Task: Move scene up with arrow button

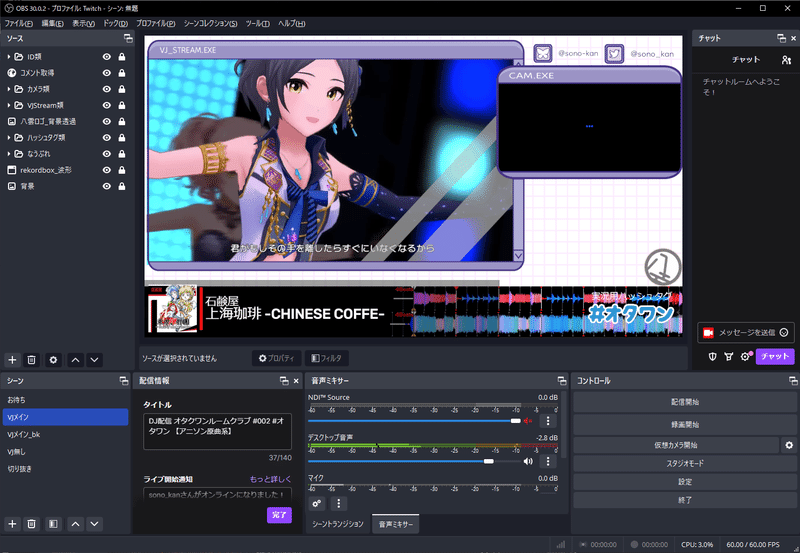Action: point(76,524)
